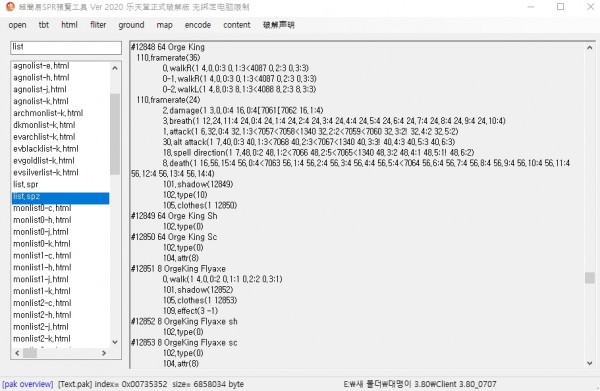
Task: Click line '#12848 64 Orge King'
Action: point(168,47)
